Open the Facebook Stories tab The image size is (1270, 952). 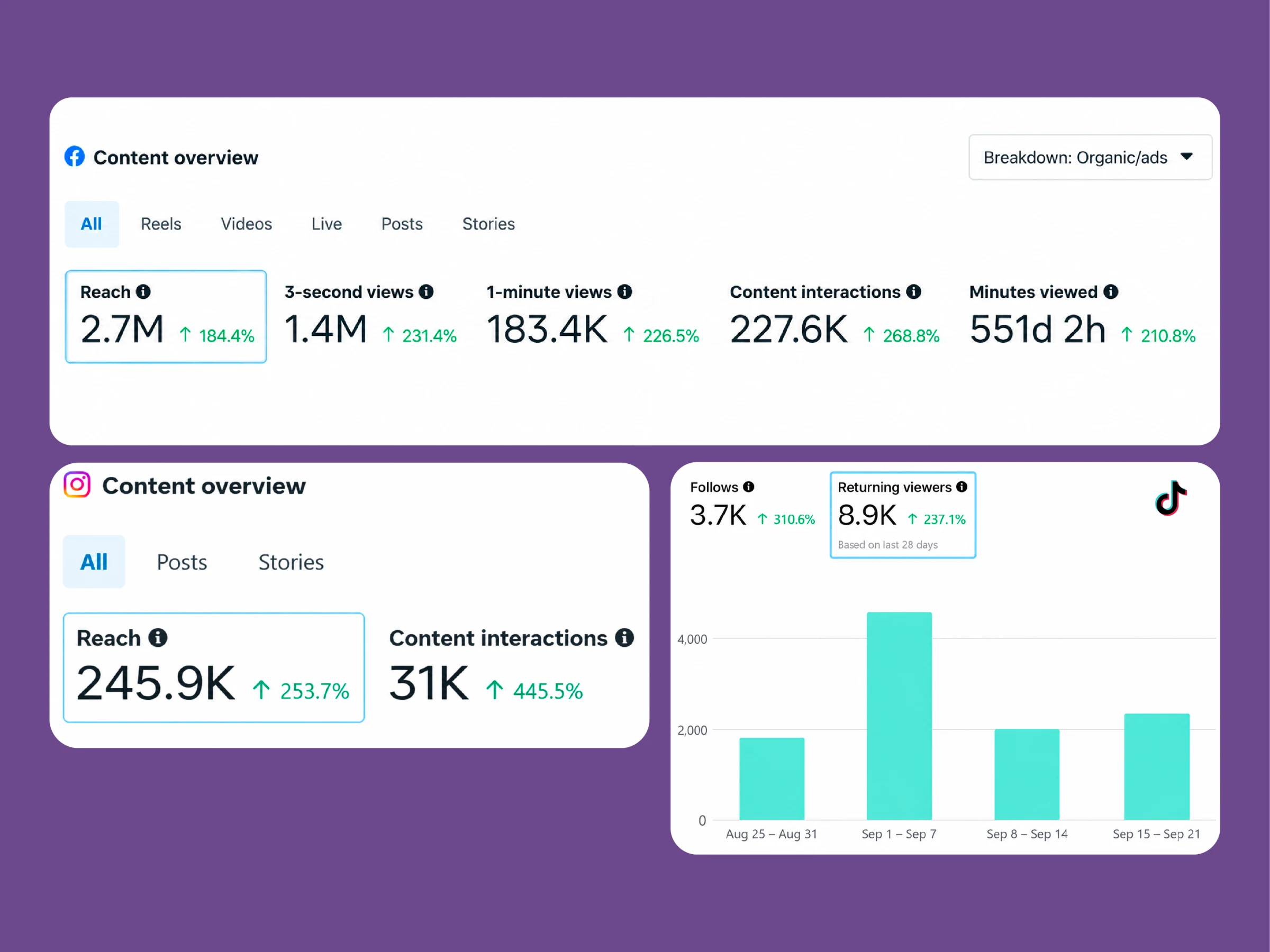coord(488,224)
